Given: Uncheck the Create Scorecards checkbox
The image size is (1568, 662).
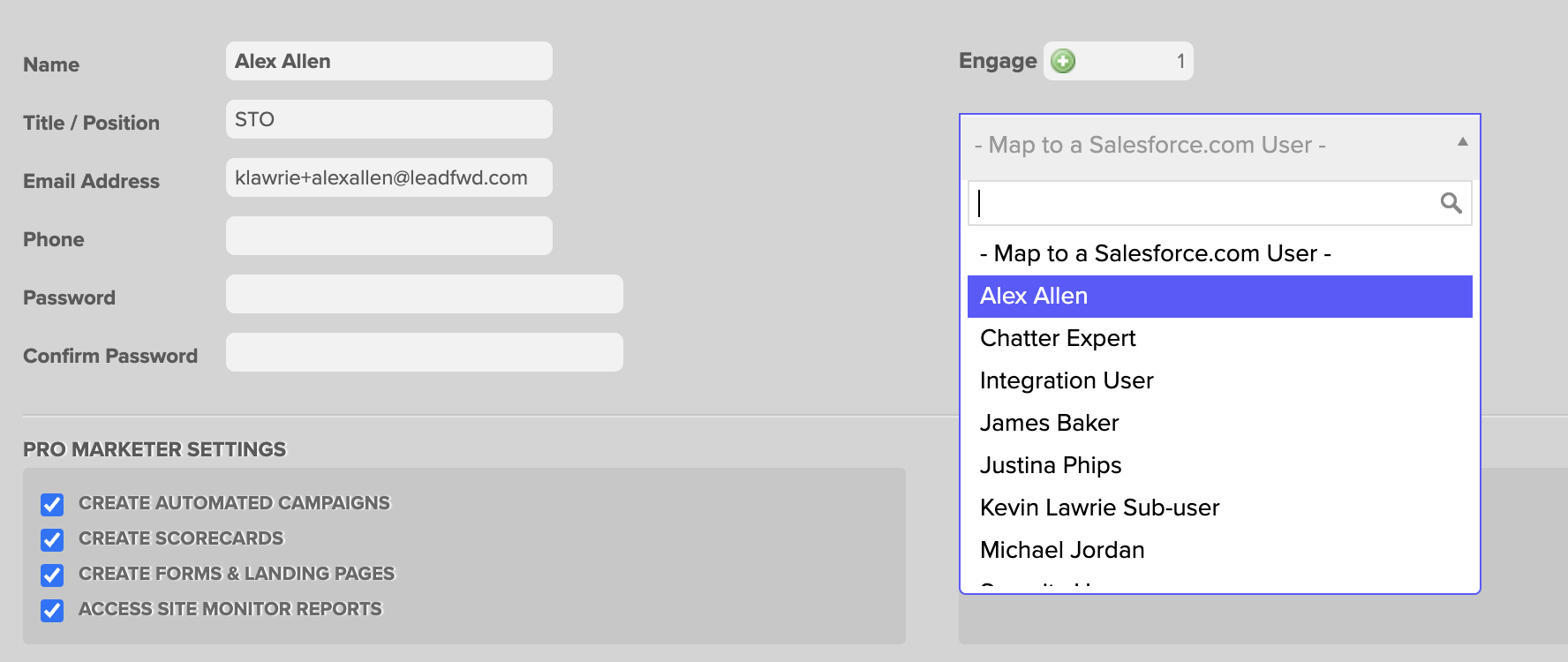Looking at the screenshot, I should pyautogui.click(x=52, y=539).
